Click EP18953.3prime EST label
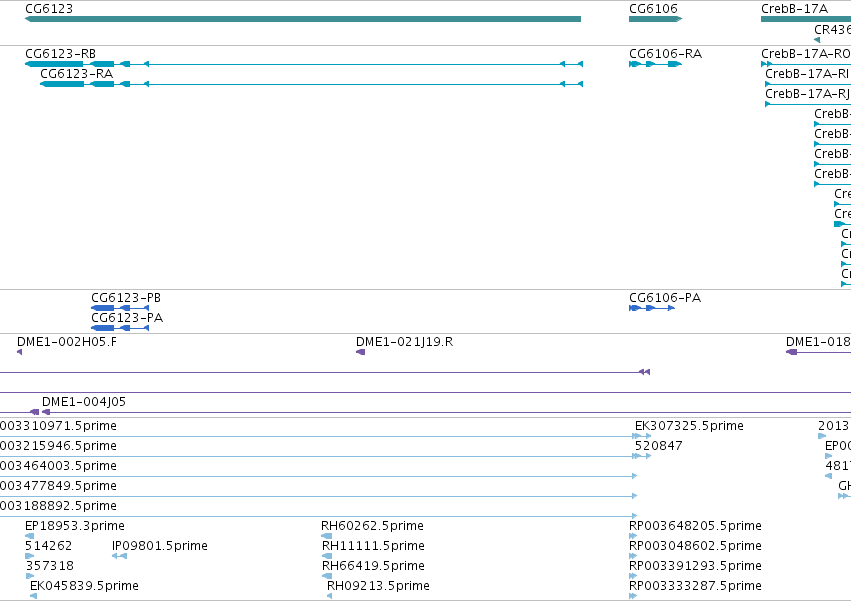This screenshot has height=601, width=851. tap(75, 526)
